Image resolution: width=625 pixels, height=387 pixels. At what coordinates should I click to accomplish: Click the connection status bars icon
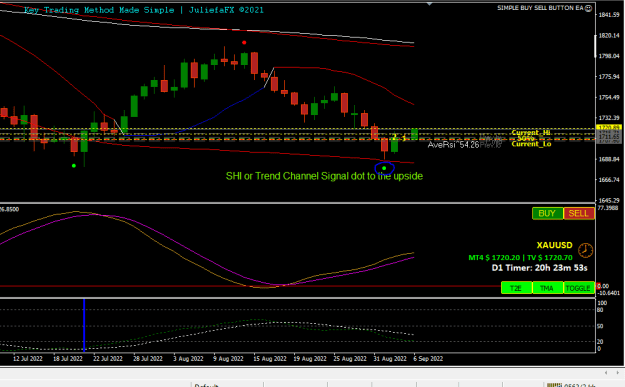554,385
